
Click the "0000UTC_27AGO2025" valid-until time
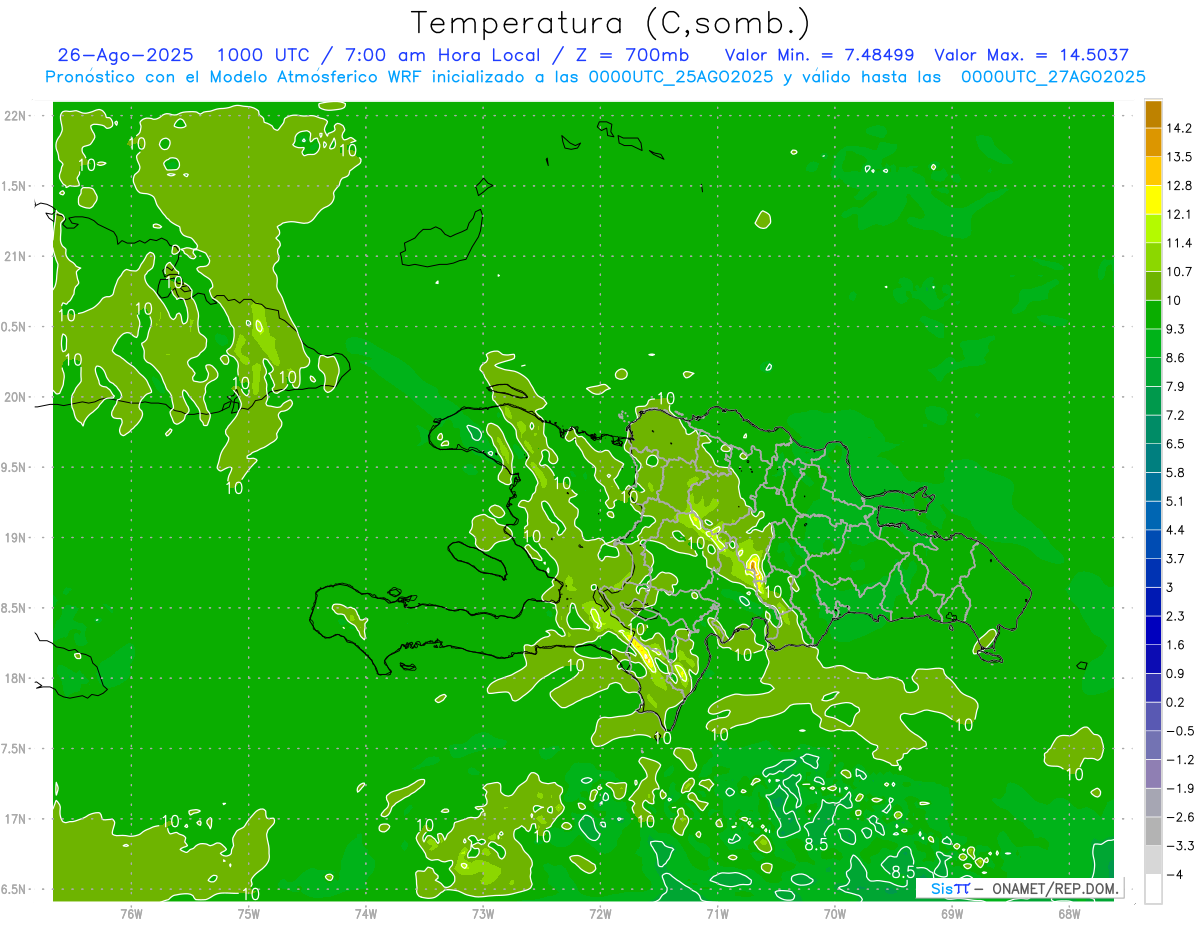[x=1053, y=77]
